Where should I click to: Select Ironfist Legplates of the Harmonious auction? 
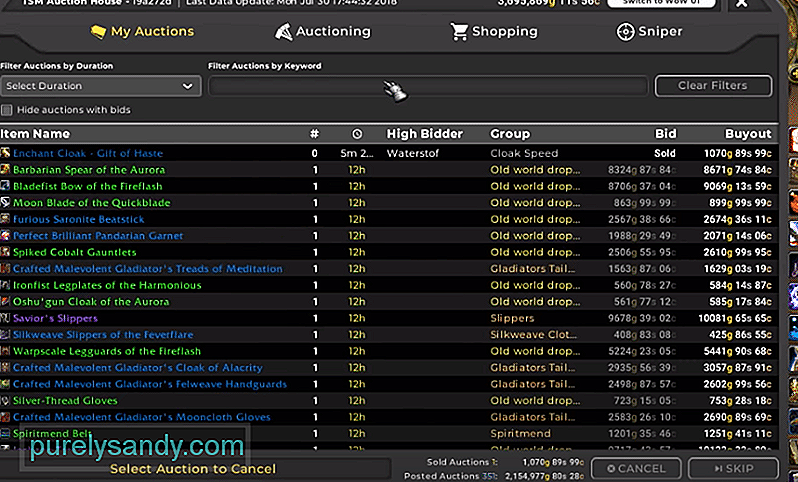point(389,285)
